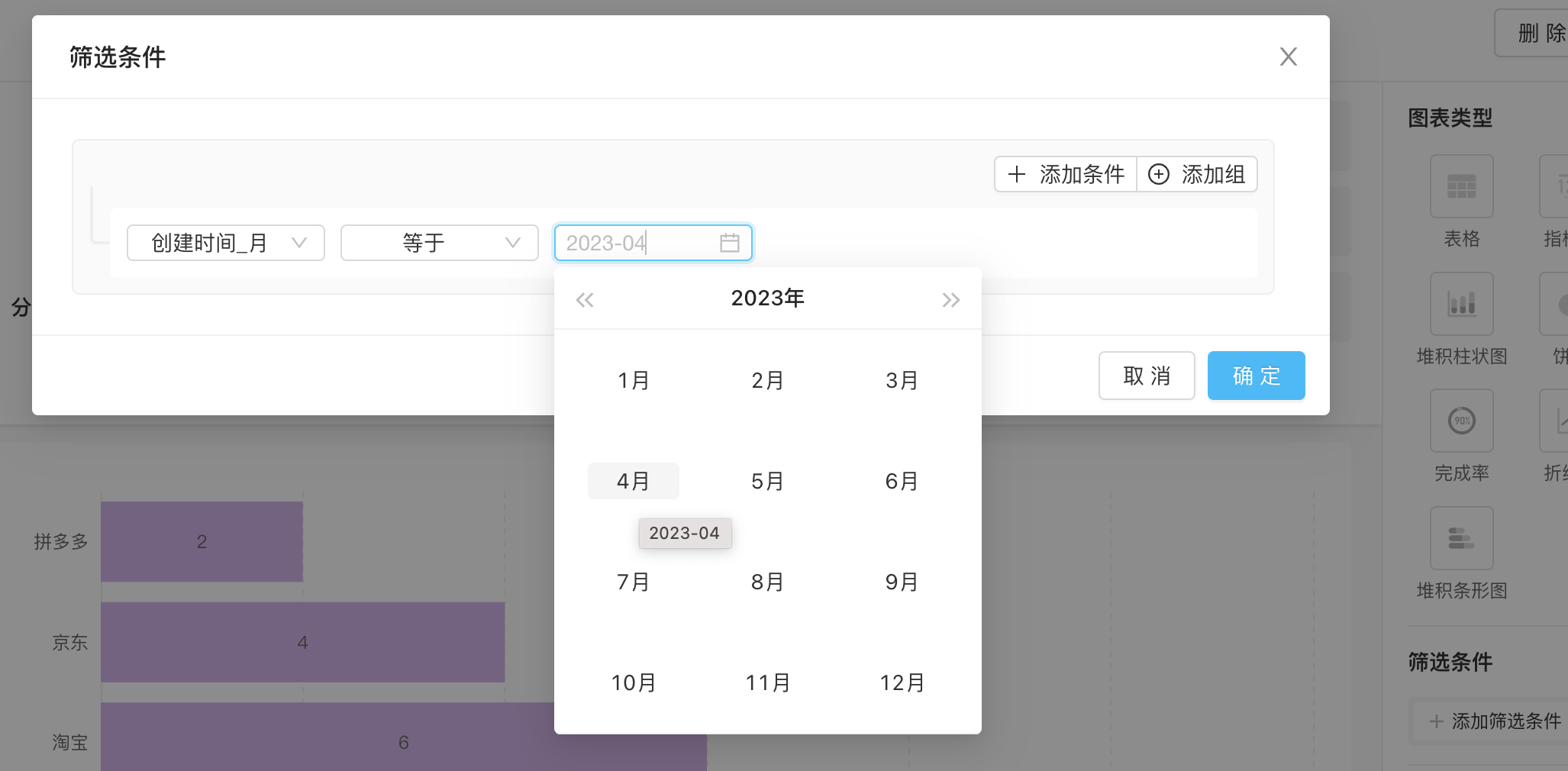
Task: Click the 淘宝 axis label
Action: [70, 743]
